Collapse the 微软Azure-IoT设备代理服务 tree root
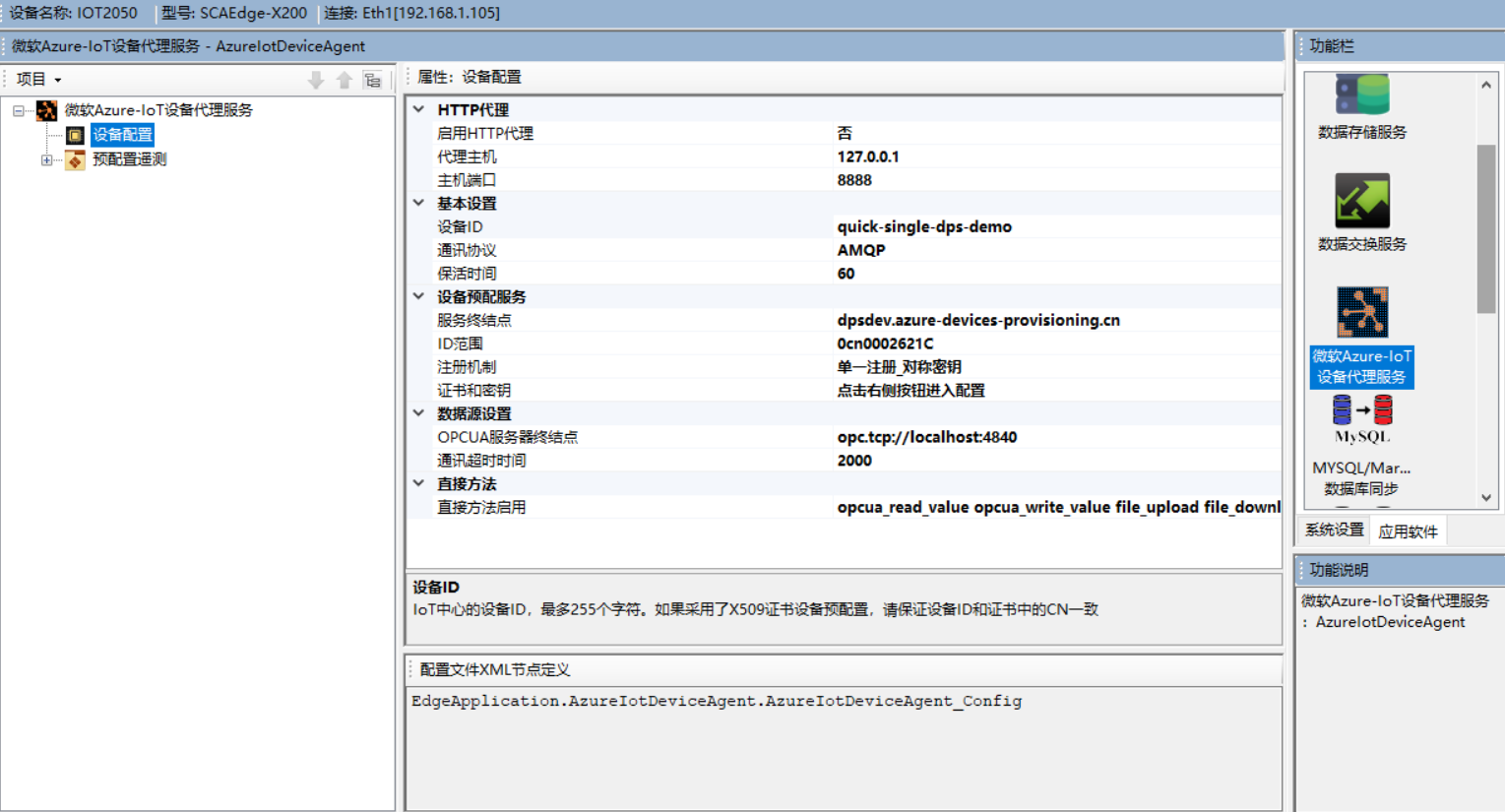 point(19,110)
